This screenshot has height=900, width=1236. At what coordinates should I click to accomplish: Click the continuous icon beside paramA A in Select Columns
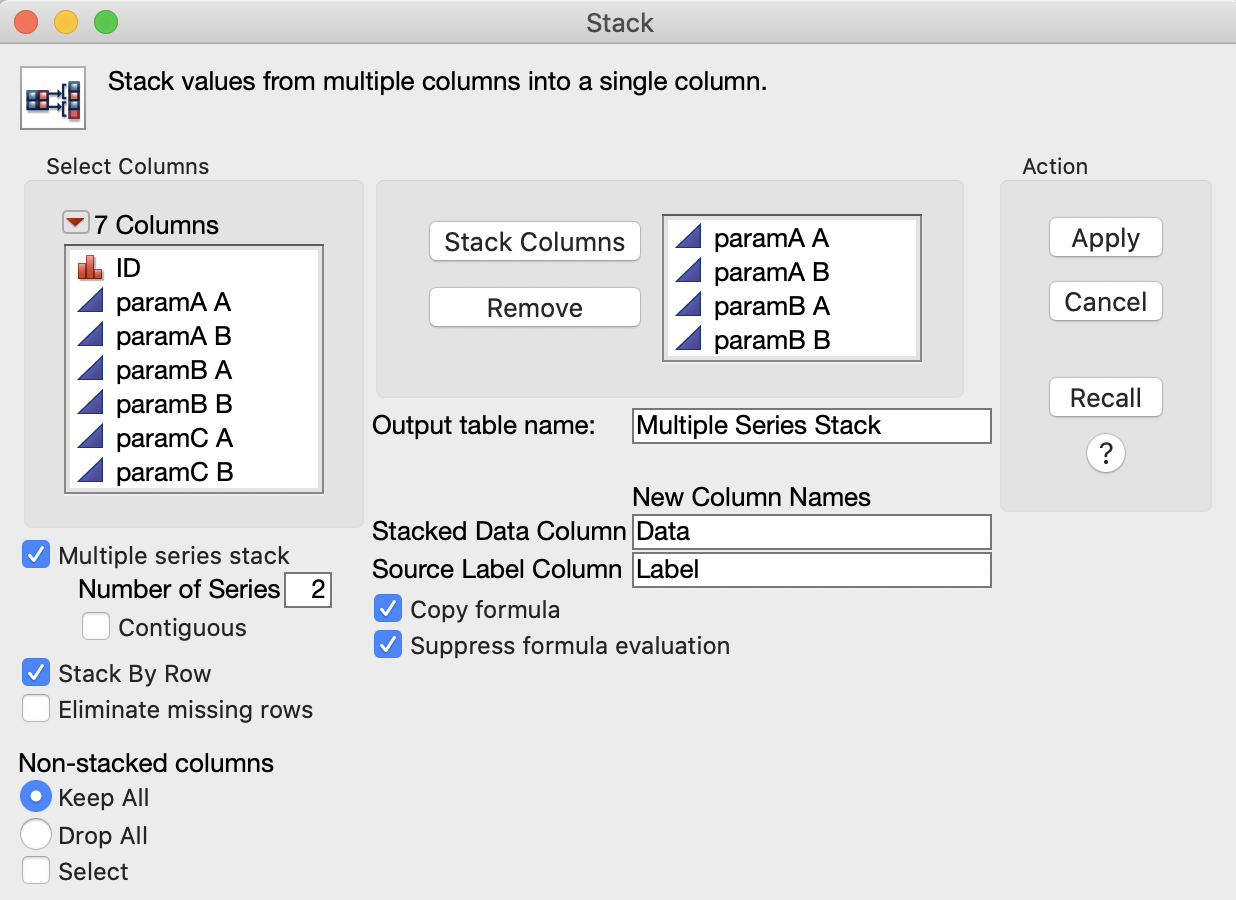(x=91, y=302)
